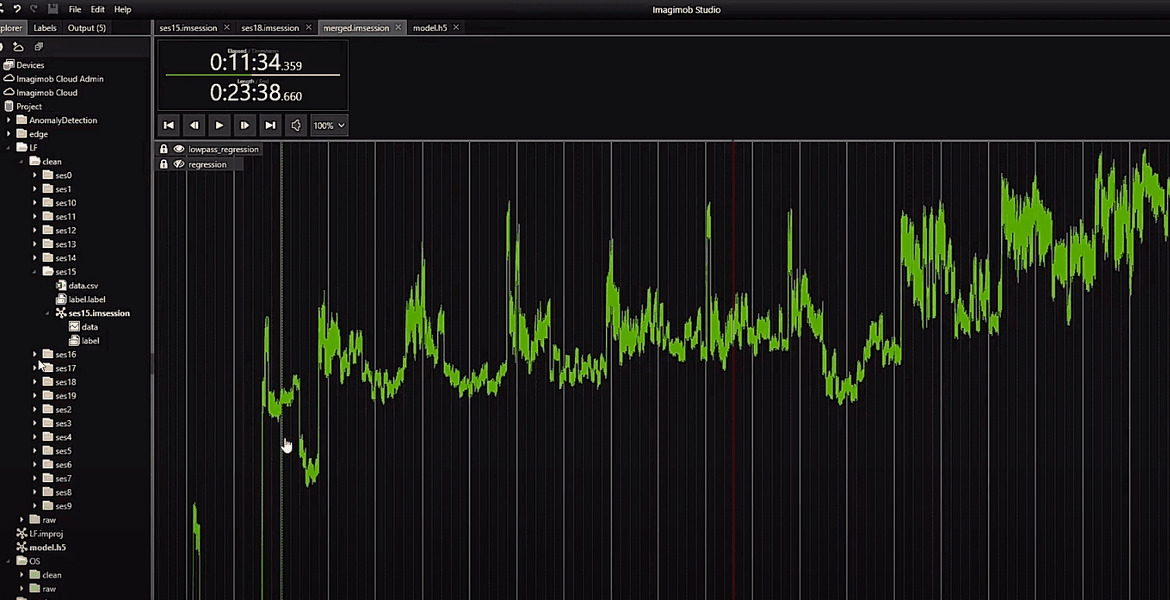This screenshot has height=600, width=1170.
Task: Toggle visibility of lowpass_regression track
Action: [179, 149]
